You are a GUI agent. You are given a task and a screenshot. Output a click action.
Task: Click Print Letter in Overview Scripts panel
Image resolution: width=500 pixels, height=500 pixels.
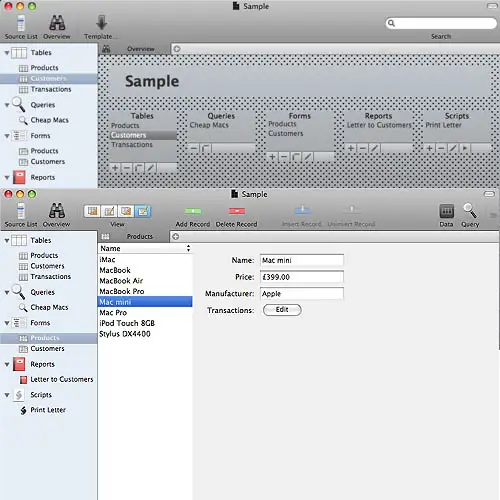pos(444,125)
